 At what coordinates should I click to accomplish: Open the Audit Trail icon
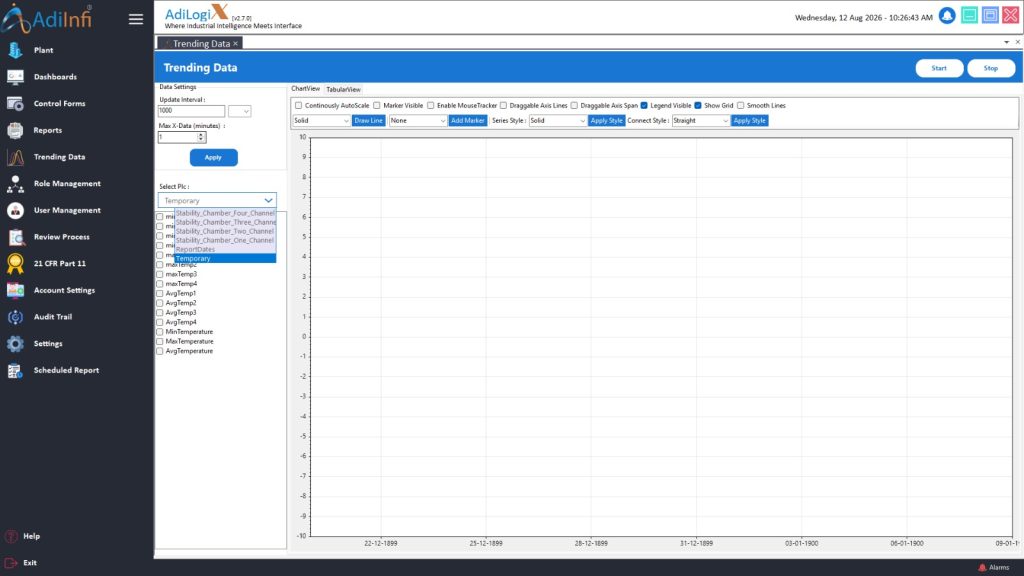(x=15, y=317)
